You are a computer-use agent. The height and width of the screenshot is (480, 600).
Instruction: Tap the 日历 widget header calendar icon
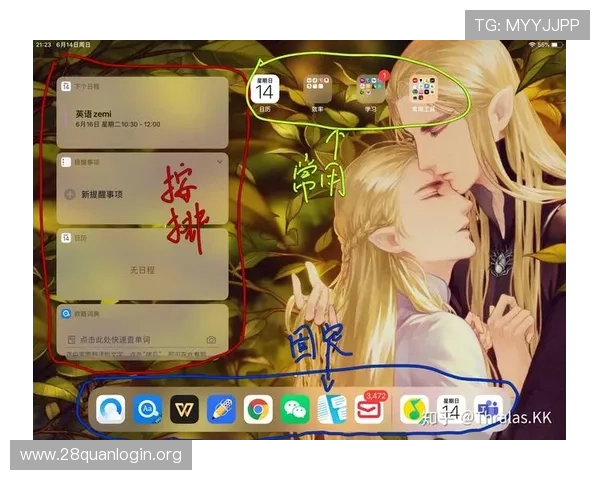pos(66,238)
